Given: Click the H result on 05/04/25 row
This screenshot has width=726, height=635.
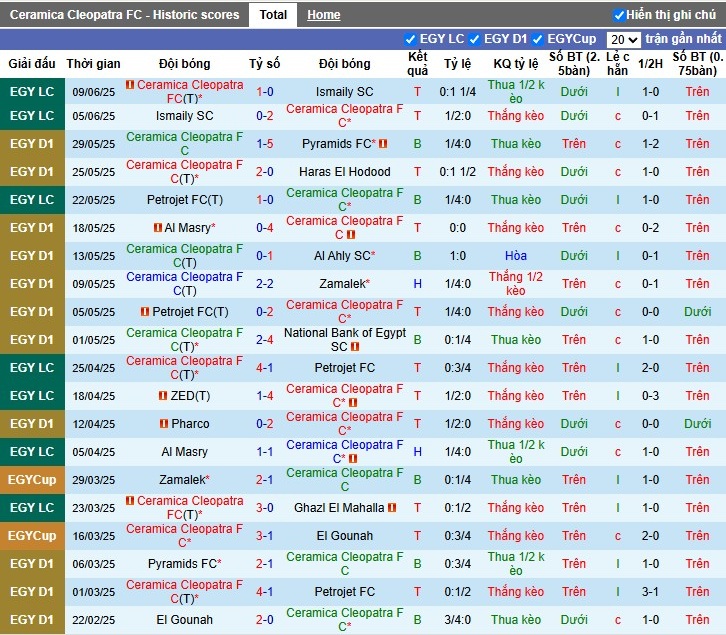Looking at the screenshot, I should pyautogui.click(x=418, y=452).
